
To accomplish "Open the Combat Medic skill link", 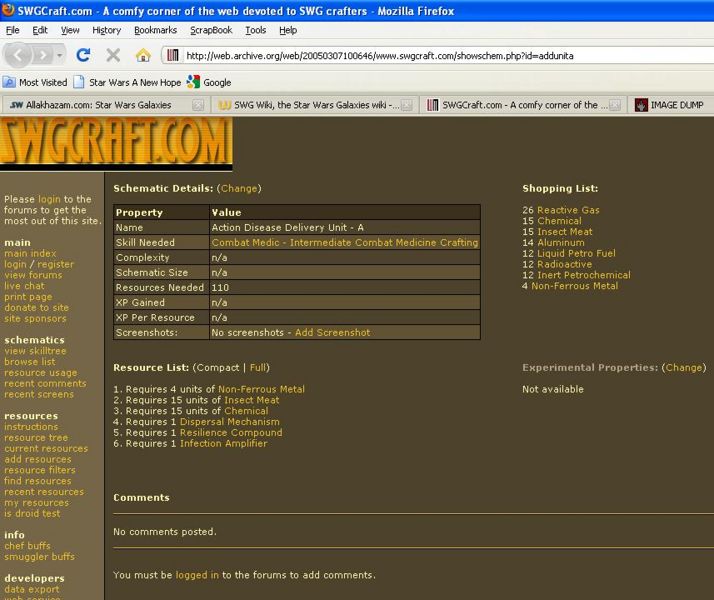I will click(x=344, y=242).
